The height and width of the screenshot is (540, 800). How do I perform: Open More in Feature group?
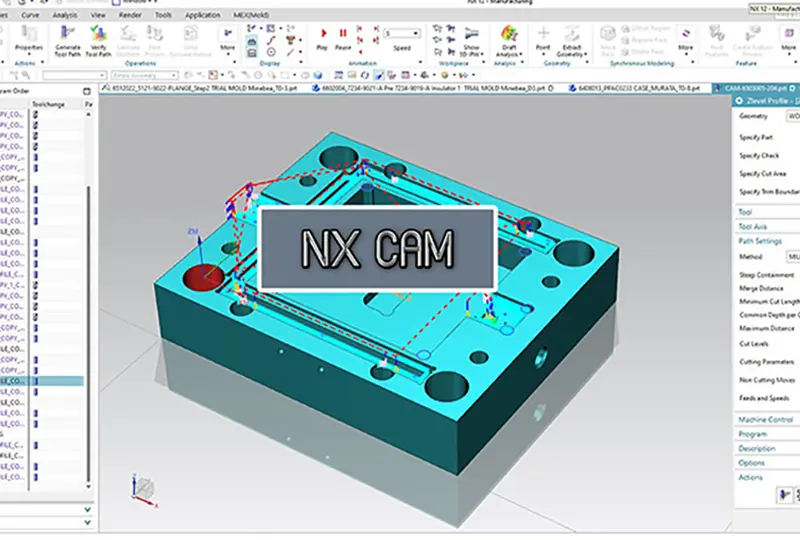click(789, 39)
